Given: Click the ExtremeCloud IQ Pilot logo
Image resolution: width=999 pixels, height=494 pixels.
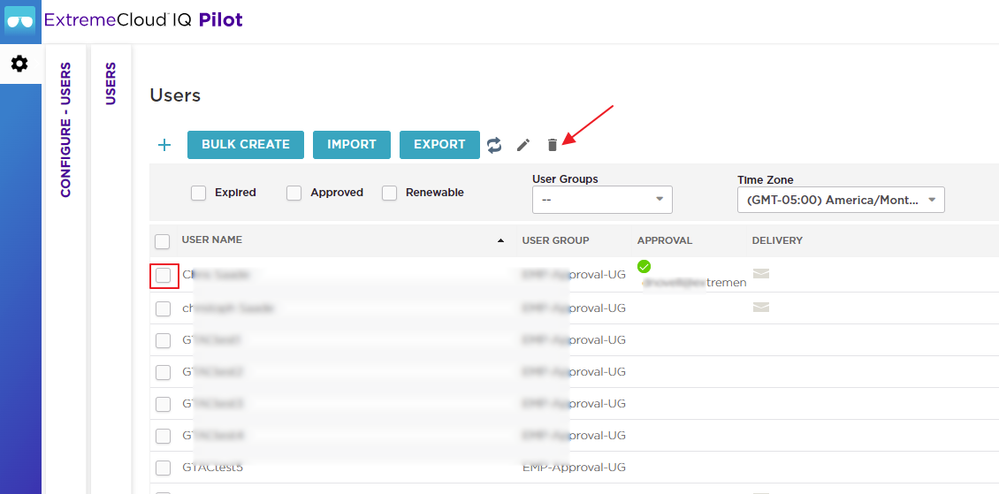Looking at the screenshot, I should (x=20, y=19).
